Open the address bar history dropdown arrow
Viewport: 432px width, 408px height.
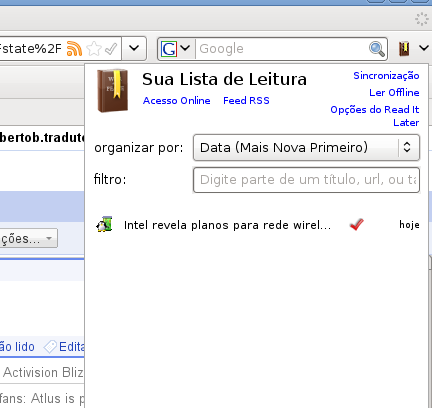click(x=134, y=48)
